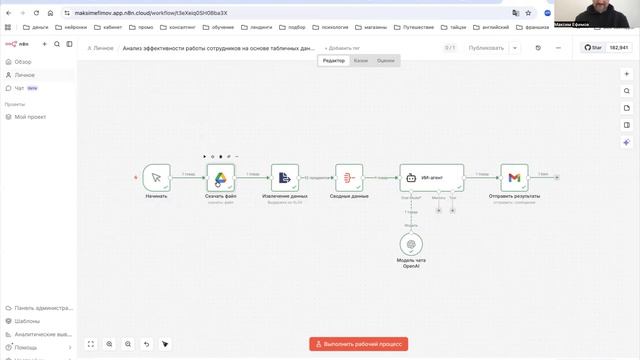The image size is (640, 360).
Task: Run workflow with Выполнить рабочий процесс
Action: coord(358,344)
